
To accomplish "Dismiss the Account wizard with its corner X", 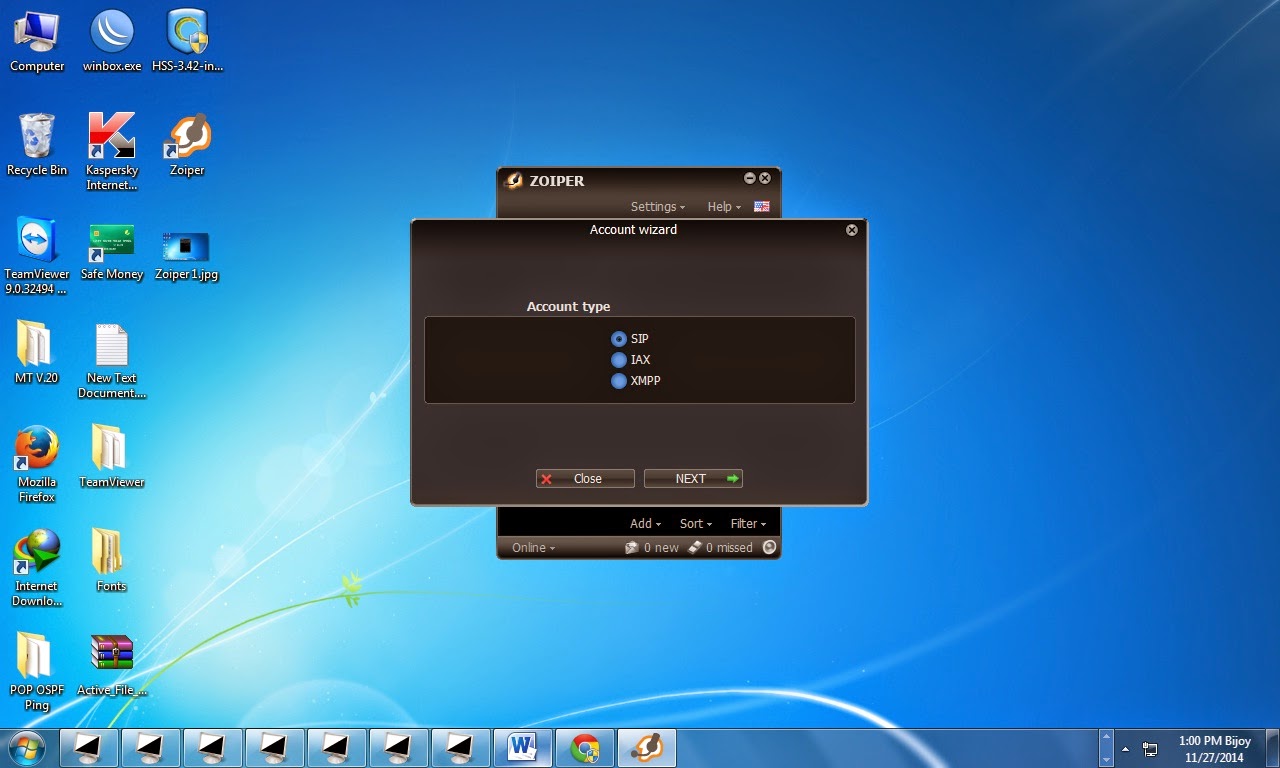I will 852,230.
